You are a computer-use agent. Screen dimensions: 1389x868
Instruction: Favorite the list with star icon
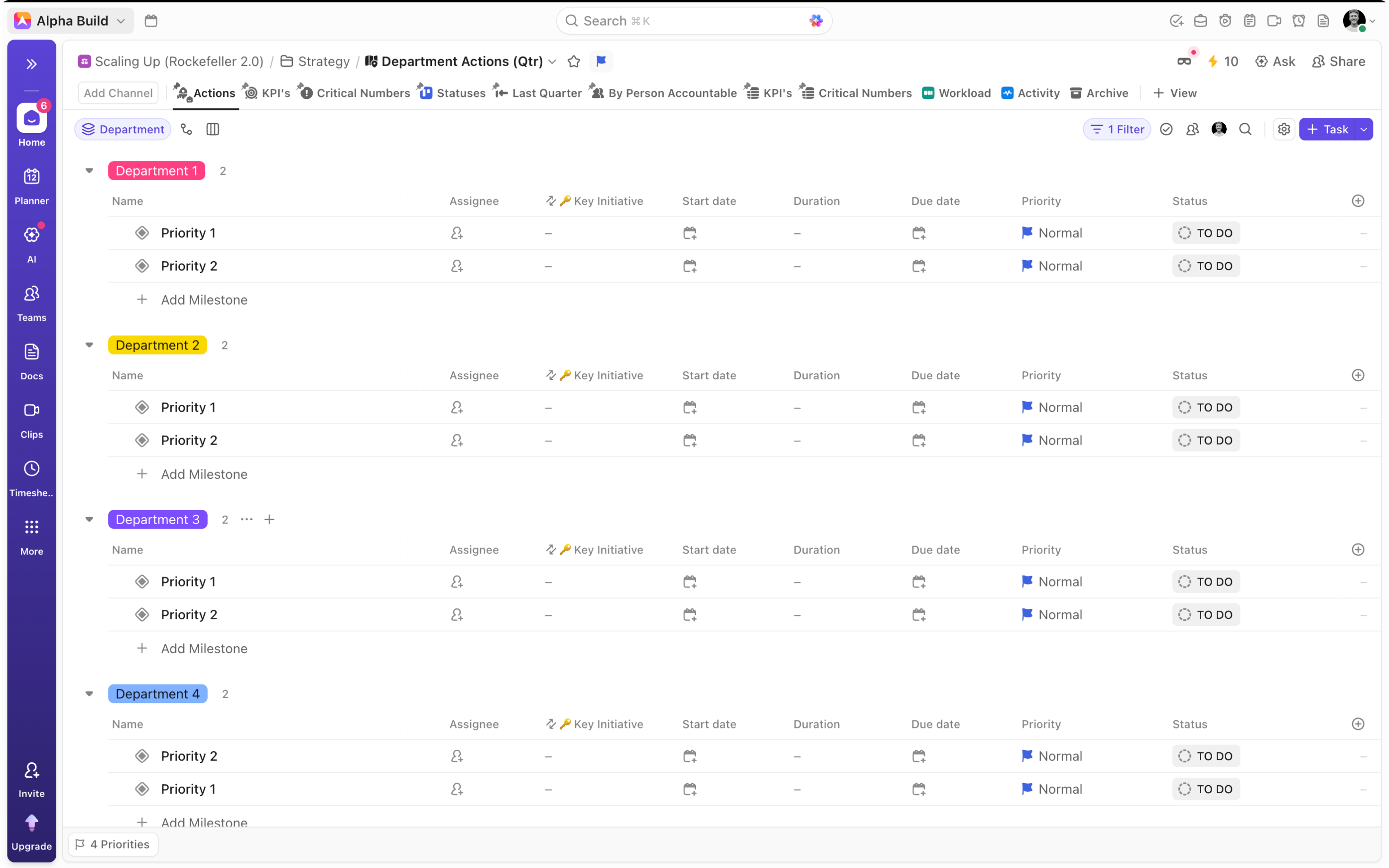pyautogui.click(x=573, y=61)
